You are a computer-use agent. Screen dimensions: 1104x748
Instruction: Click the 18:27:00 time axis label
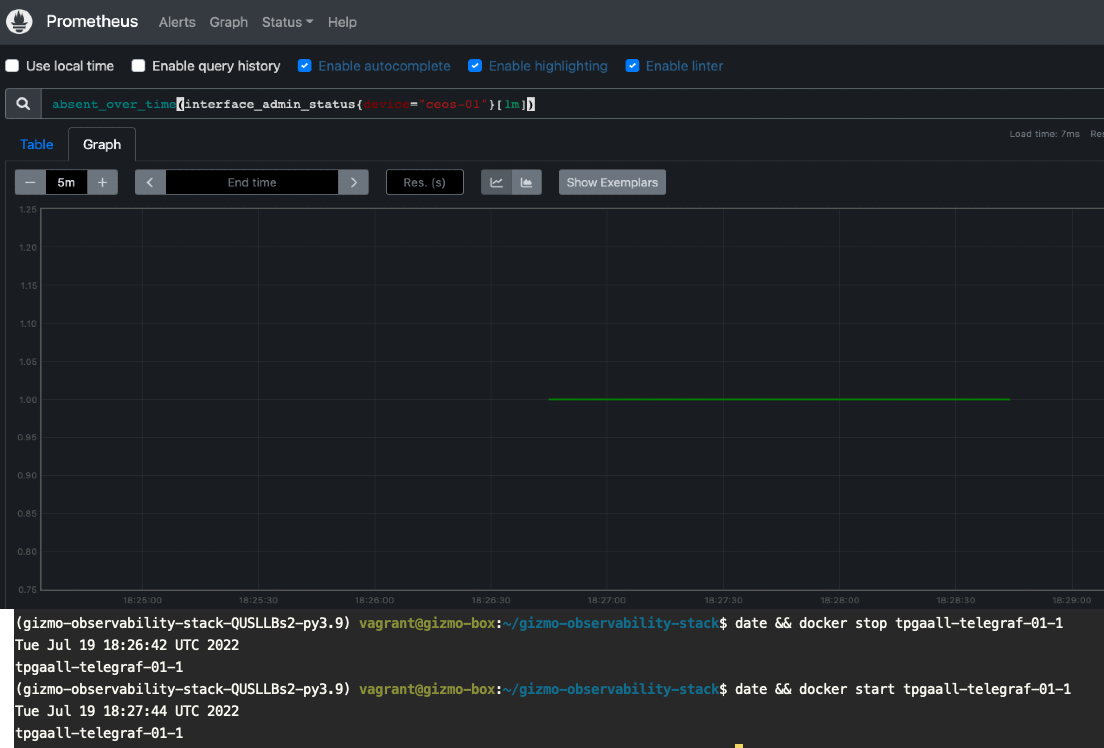[606, 600]
